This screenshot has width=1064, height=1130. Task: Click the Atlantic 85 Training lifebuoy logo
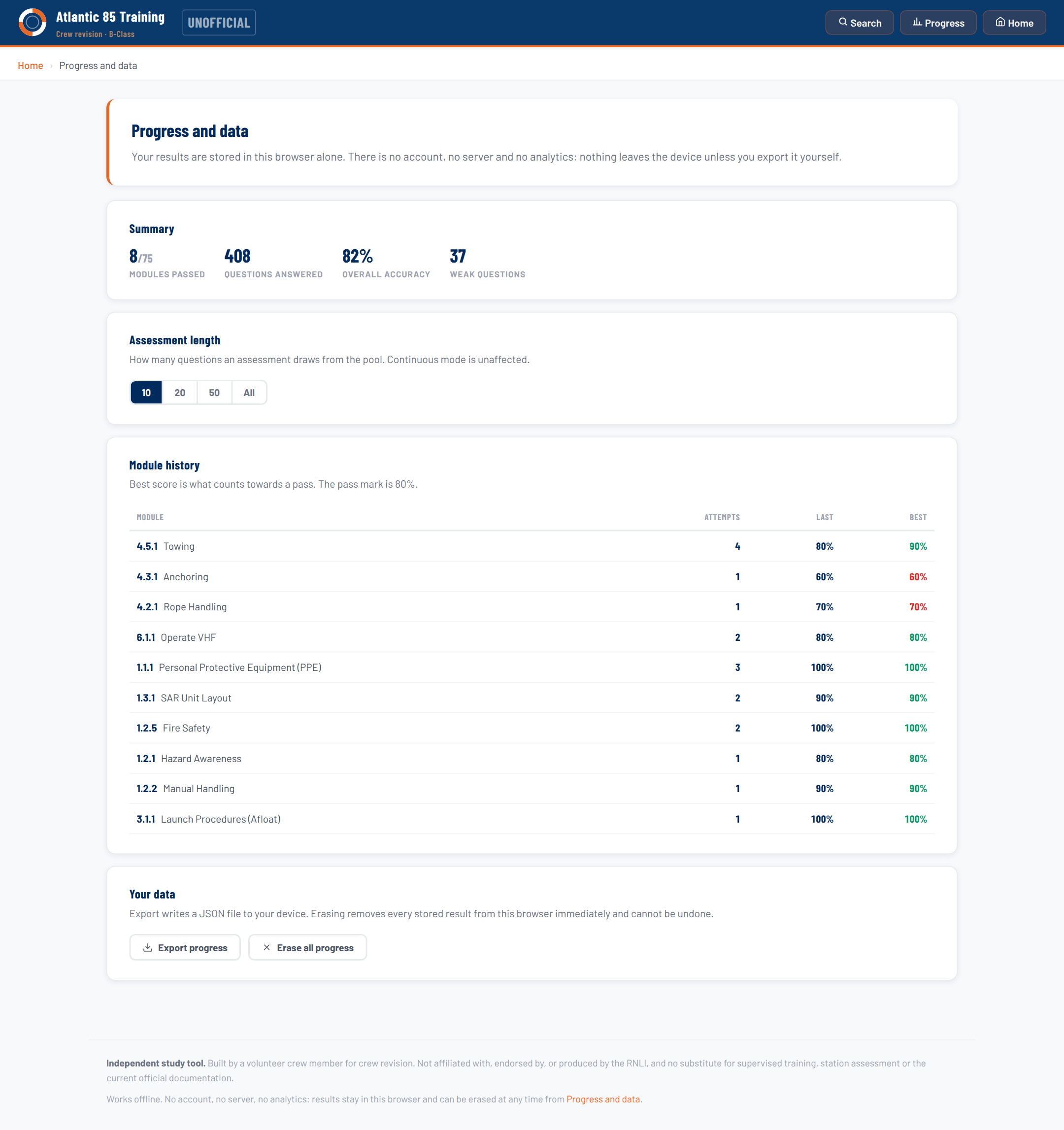[33, 23]
